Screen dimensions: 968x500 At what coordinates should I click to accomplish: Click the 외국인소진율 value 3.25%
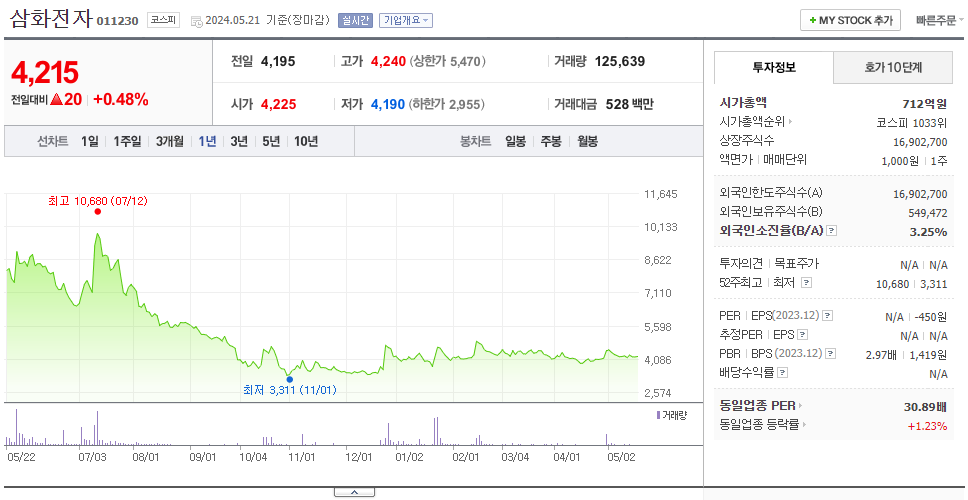tap(928, 232)
